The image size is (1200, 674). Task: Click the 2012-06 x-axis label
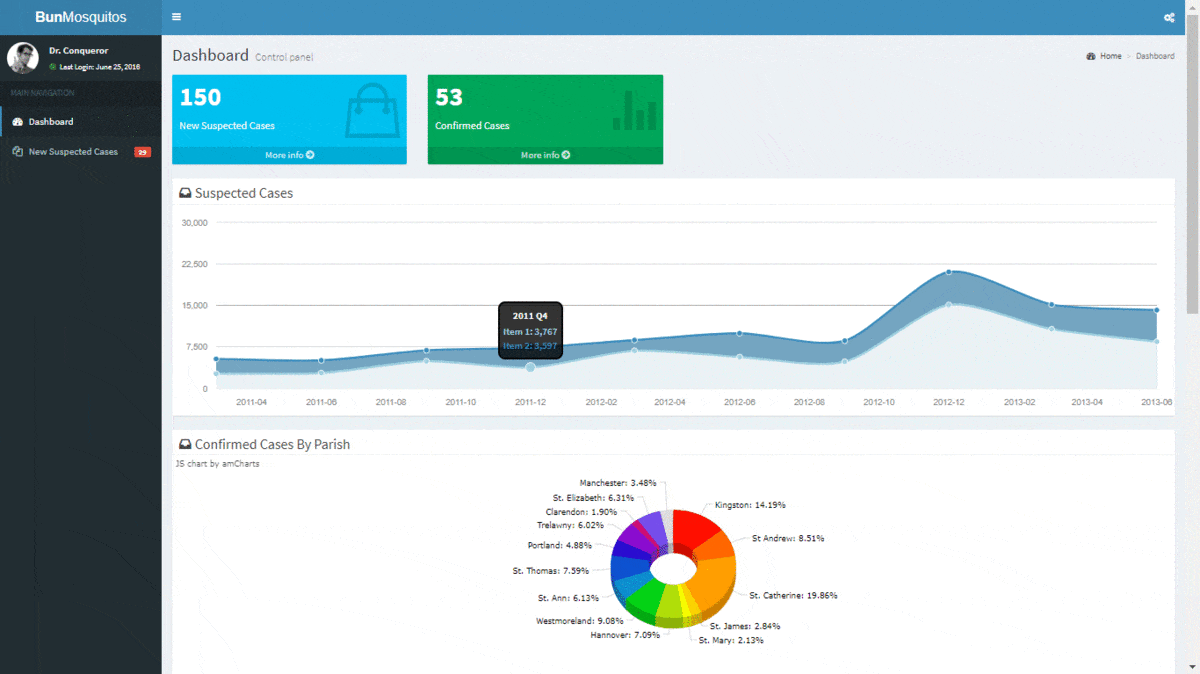[739, 402]
